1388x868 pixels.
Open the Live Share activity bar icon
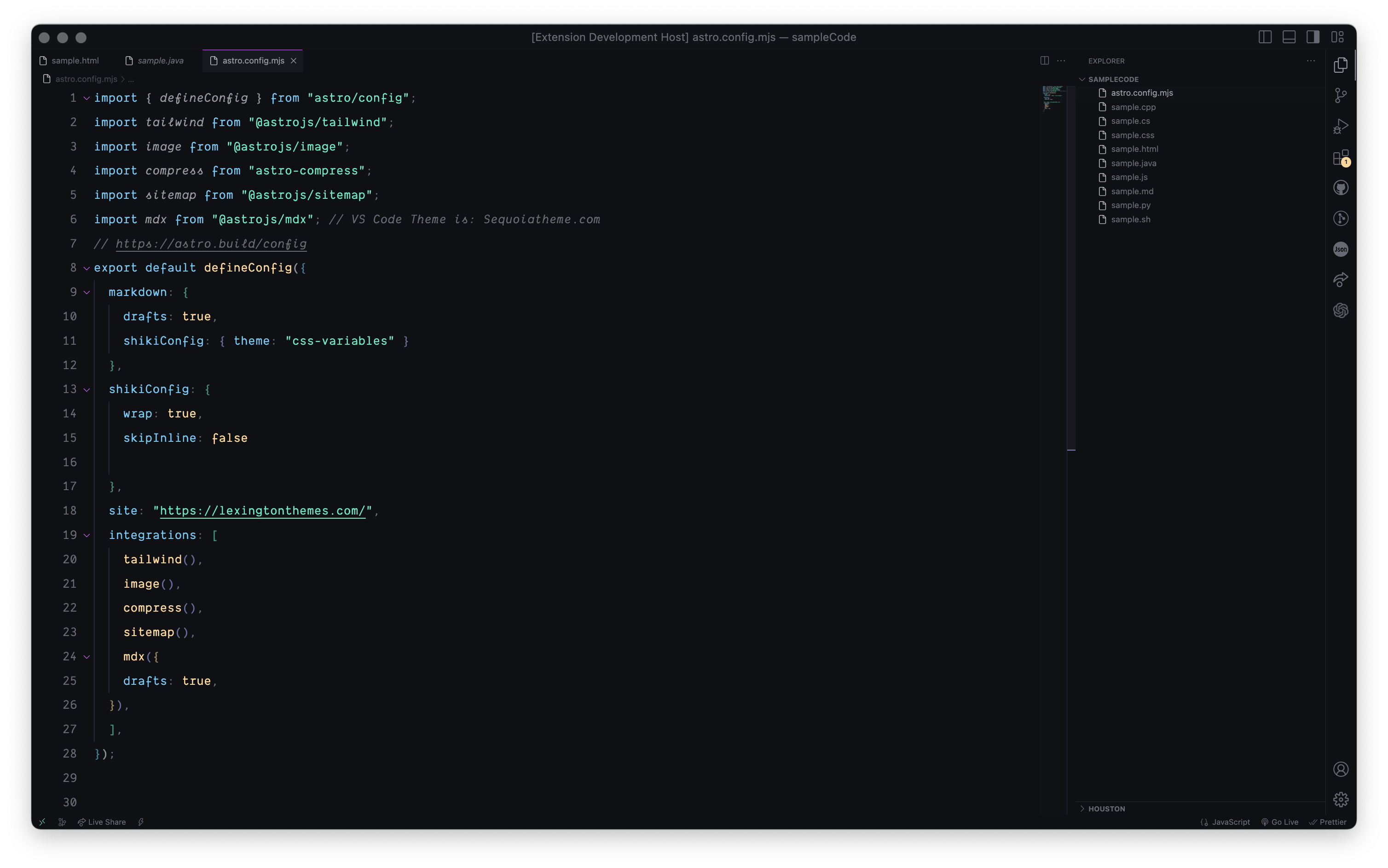pyautogui.click(x=1340, y=279)
